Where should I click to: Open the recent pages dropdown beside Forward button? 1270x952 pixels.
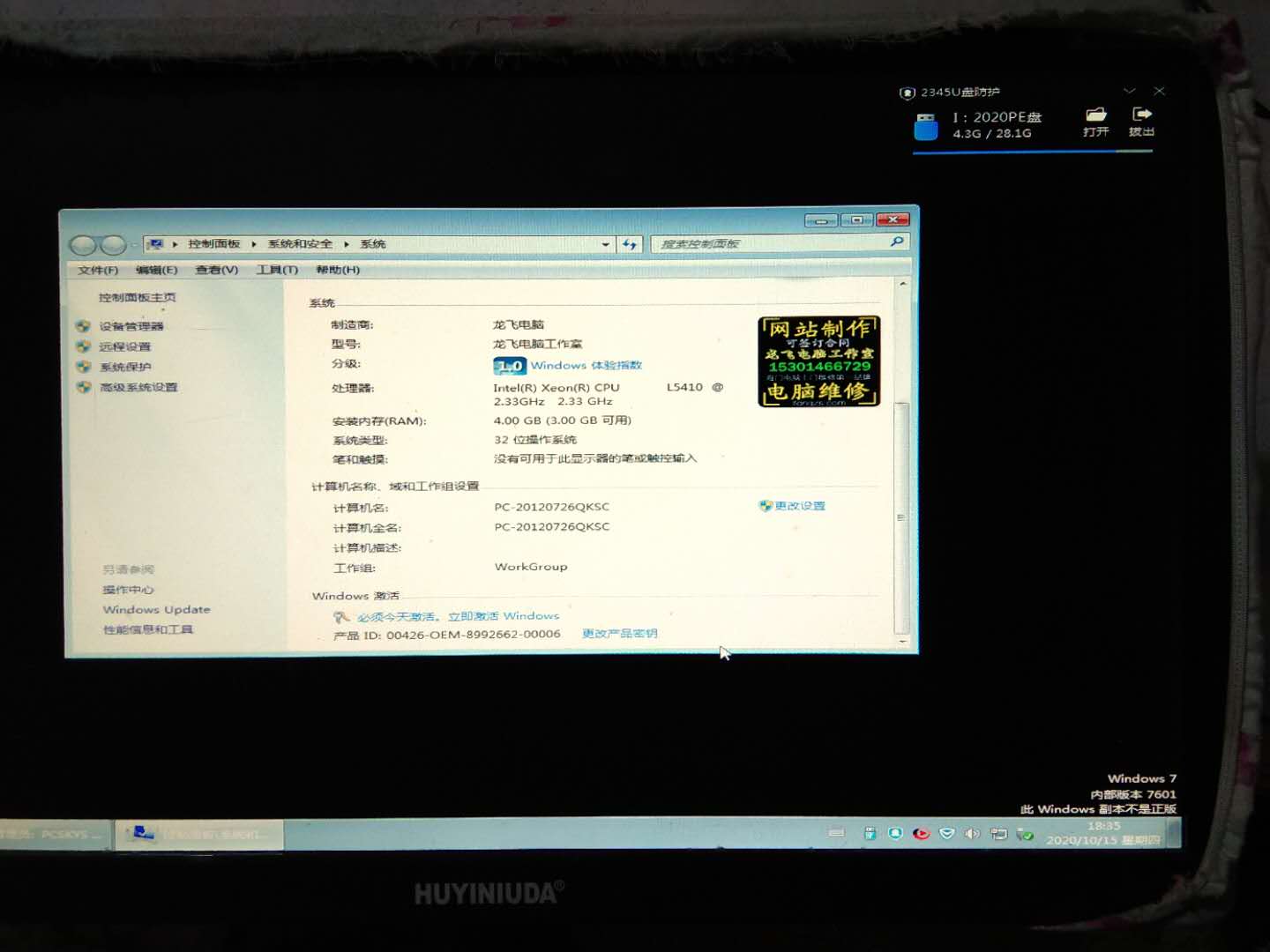pos(134,245)
